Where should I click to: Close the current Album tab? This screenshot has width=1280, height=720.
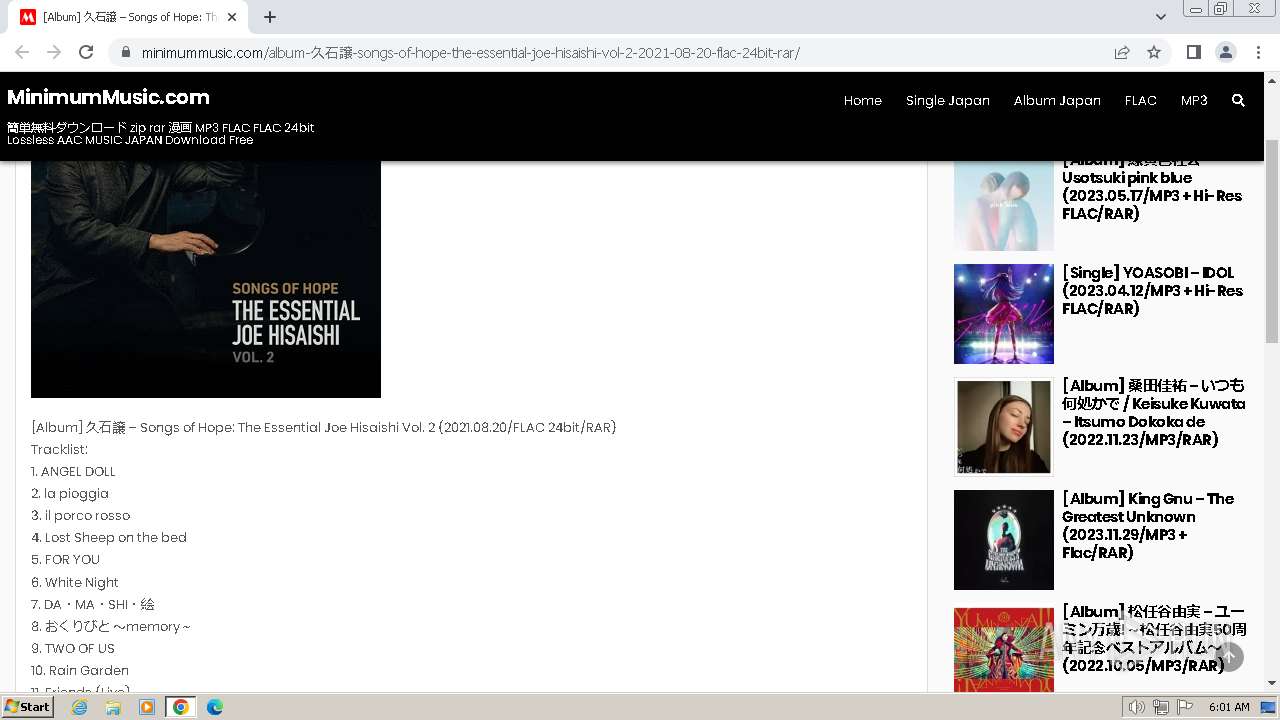(232, 17)
